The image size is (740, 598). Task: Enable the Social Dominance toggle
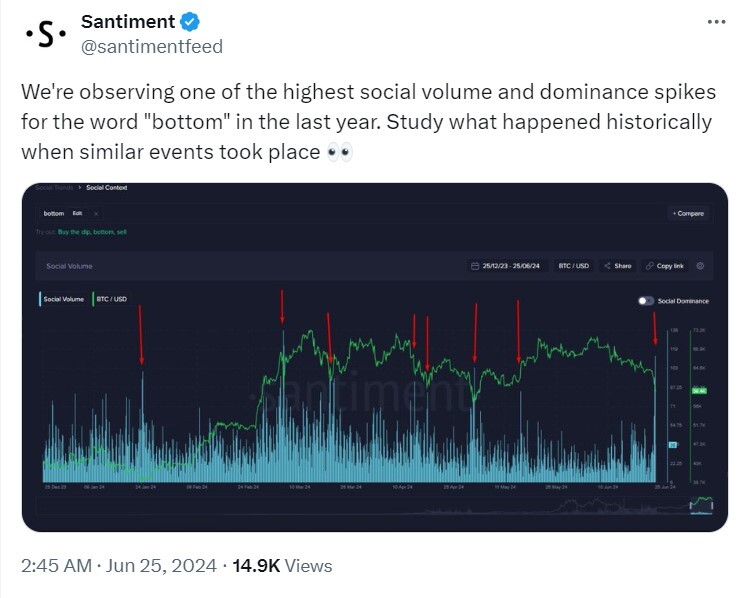[x=646, y=301]
